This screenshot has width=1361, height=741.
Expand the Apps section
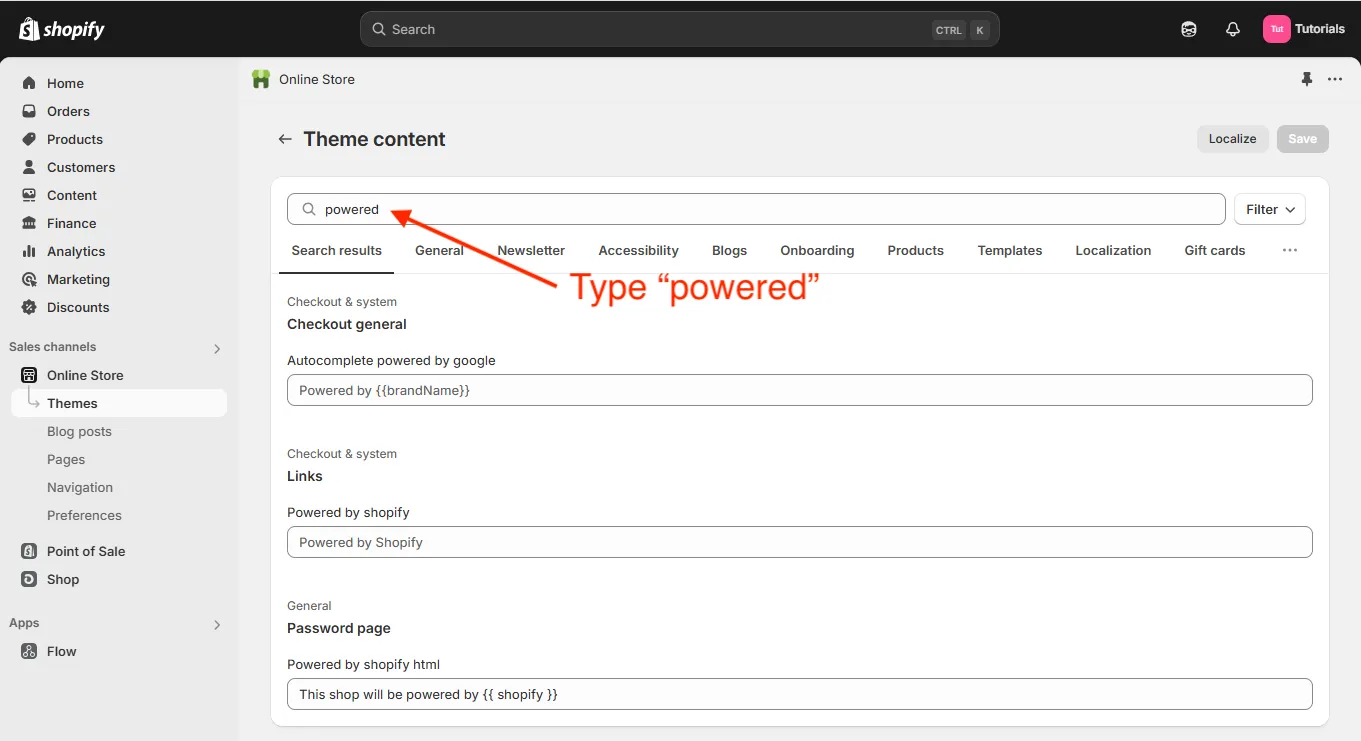[x=216, y=623]
